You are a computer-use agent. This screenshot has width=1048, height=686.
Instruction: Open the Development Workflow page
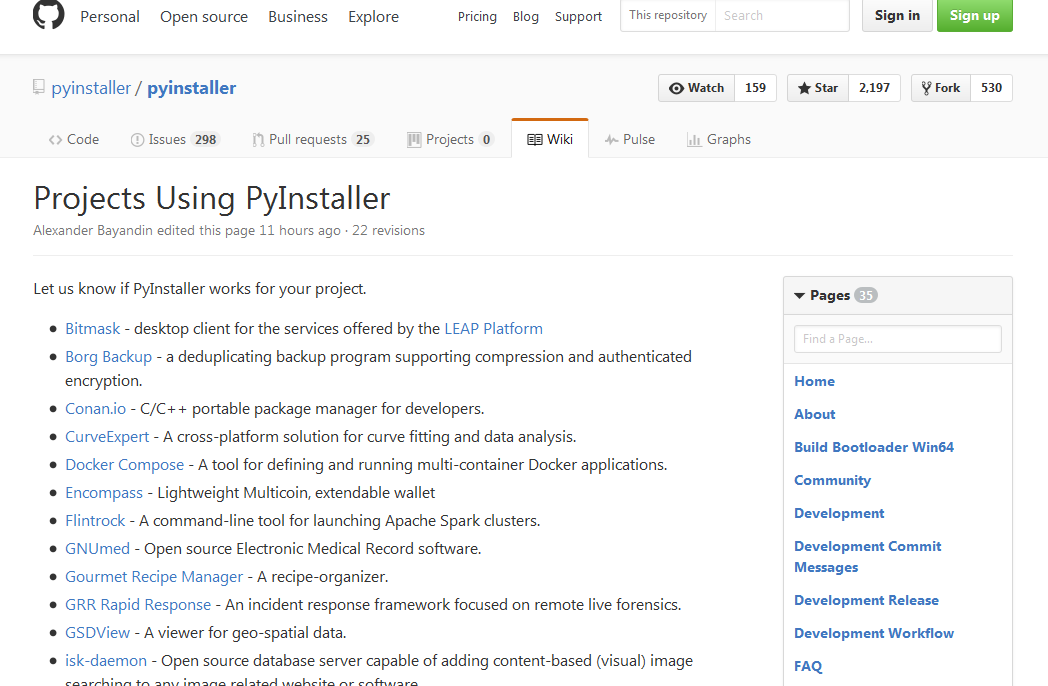point(874,633)
